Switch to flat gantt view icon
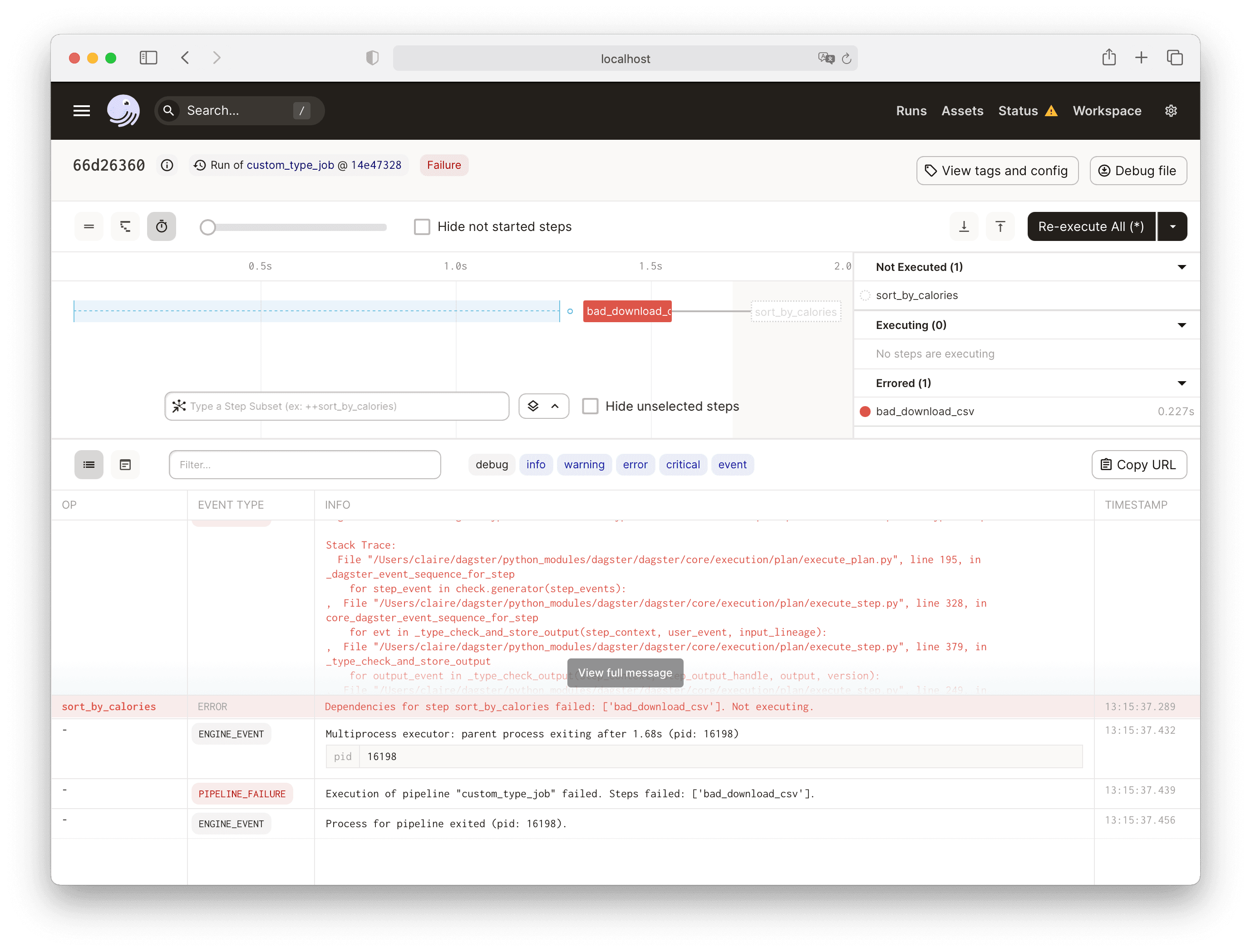1251x952 pixels. click(89, 227)
